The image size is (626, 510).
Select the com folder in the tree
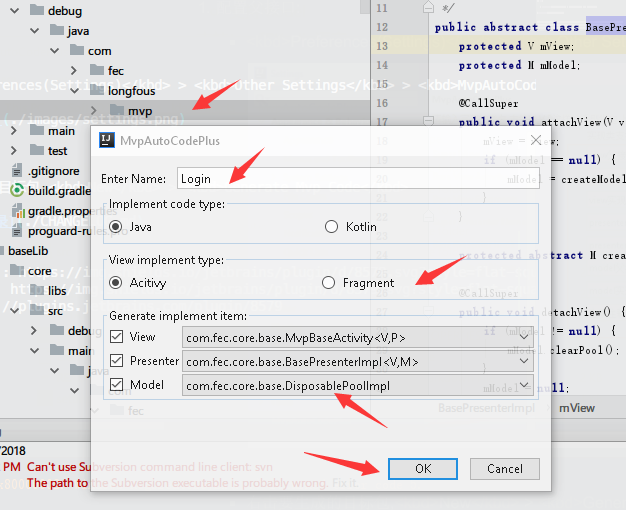pos(99,51)
